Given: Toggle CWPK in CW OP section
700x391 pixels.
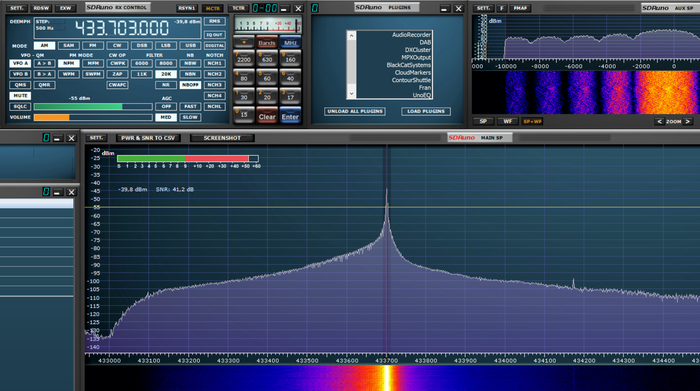Looking at the screenshot, I should pyautogui.click(x=117, y=63).
